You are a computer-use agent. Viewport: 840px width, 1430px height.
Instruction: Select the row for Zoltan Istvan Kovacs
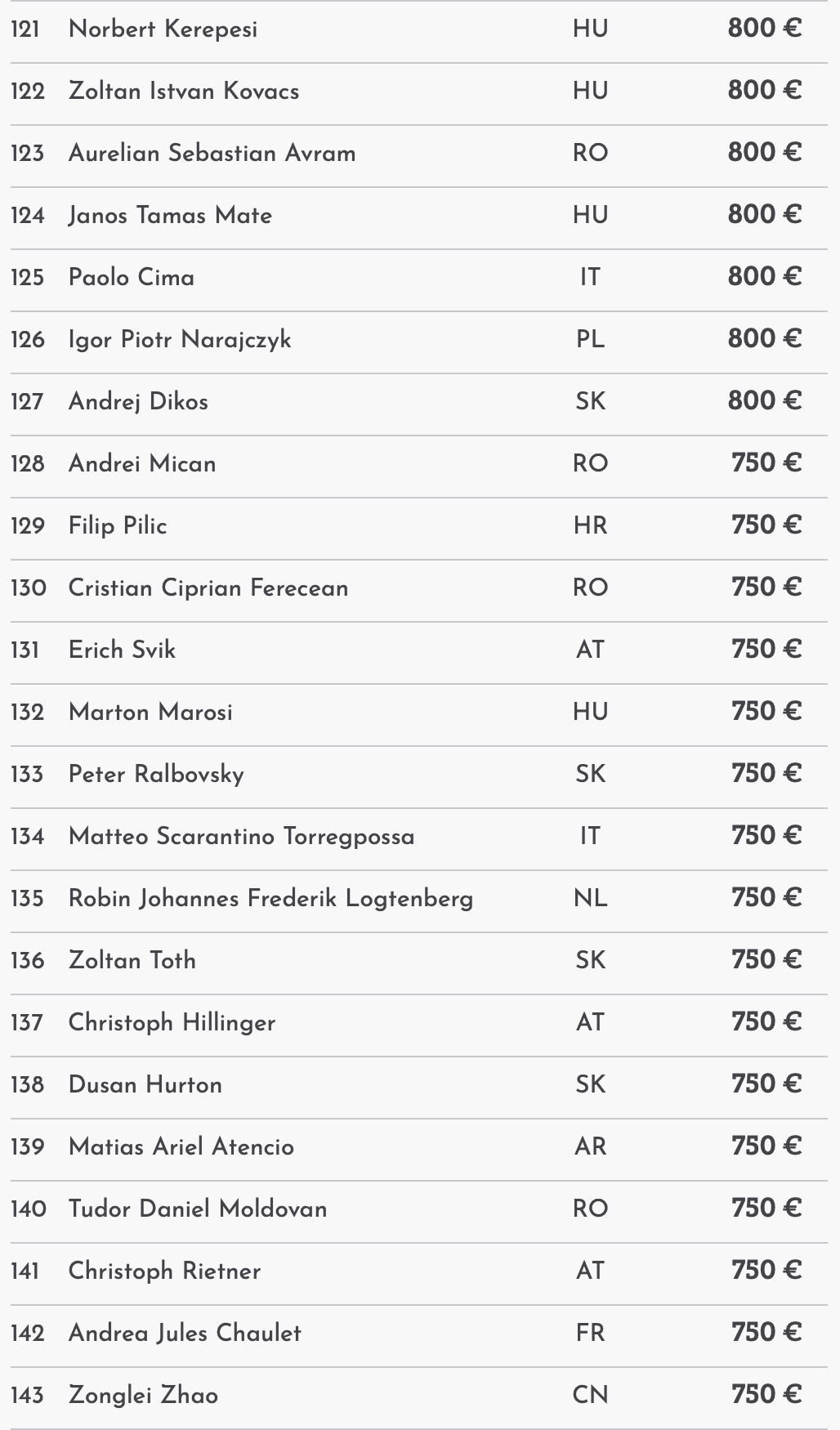[184, 91]
